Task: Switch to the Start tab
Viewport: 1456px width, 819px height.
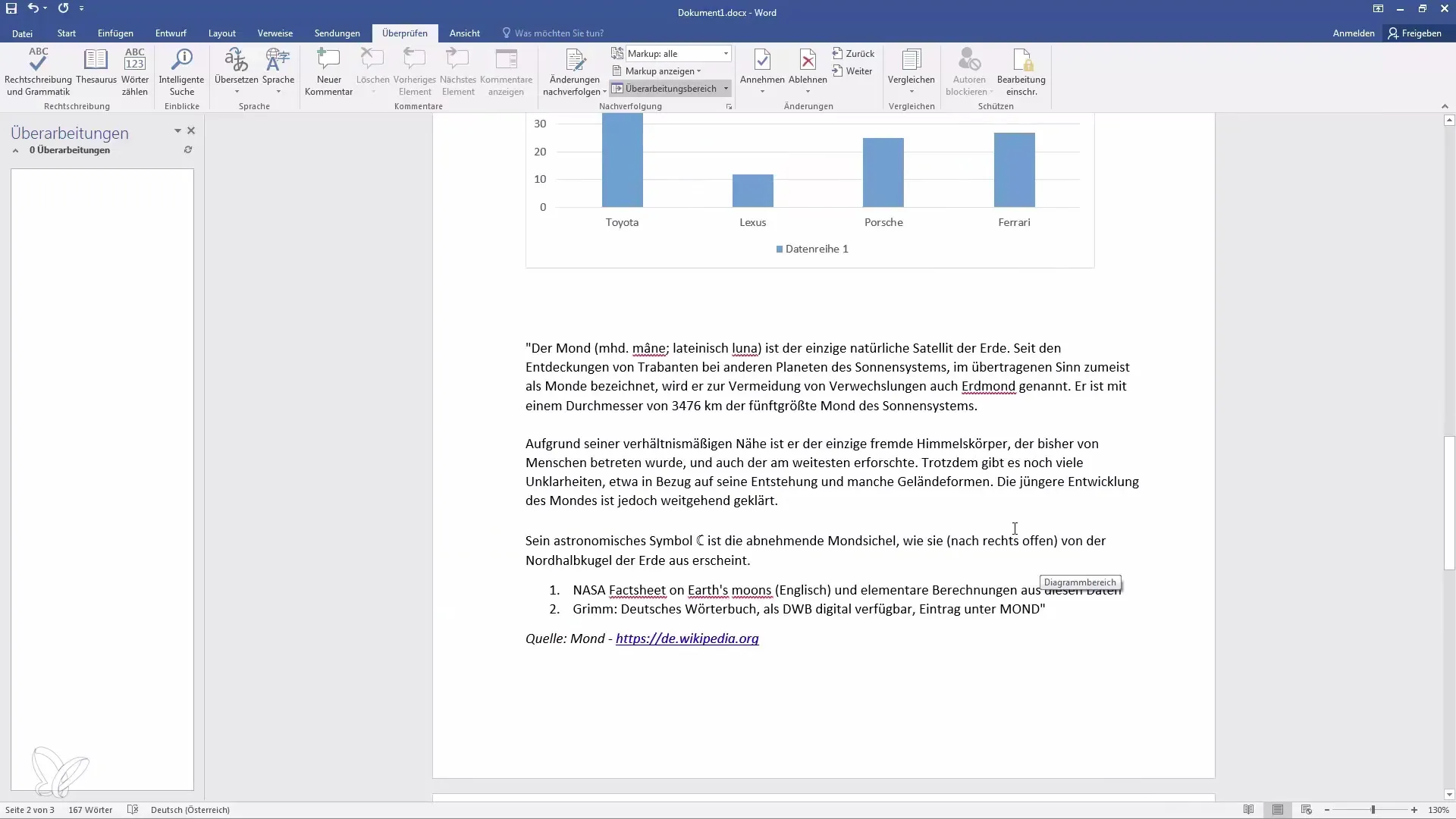Action: [x=67, y=33]
